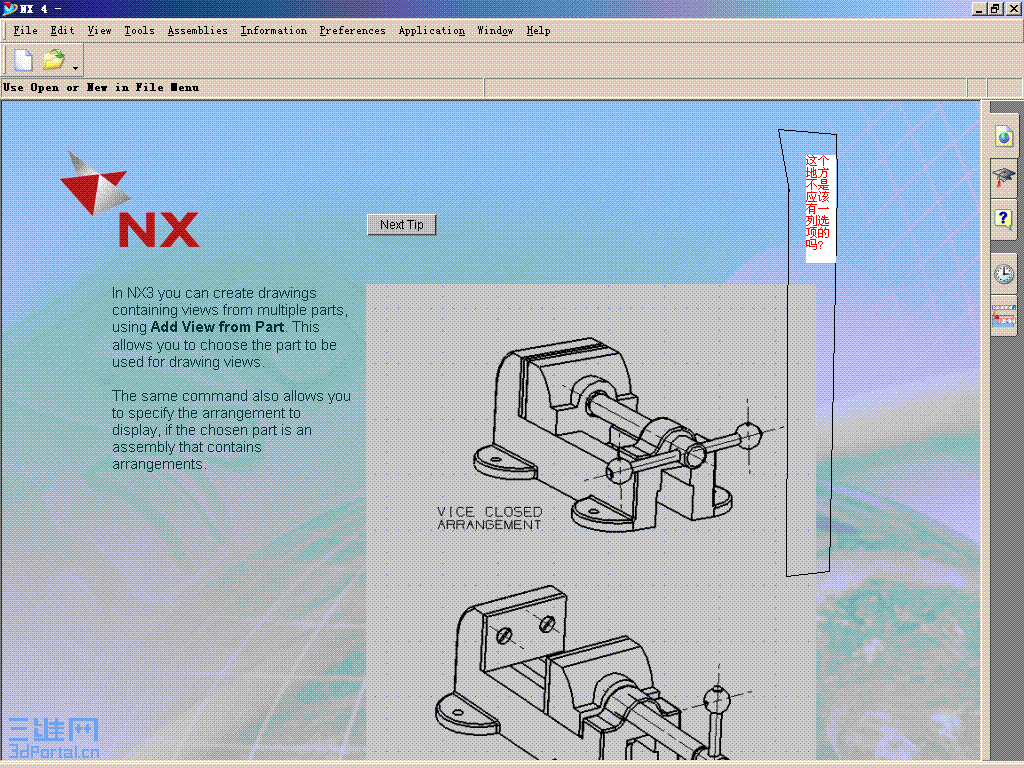1024x768 pixels.
Task: Open the Internet Explorer sidebar tab
Action: [x=1004, y=136]
